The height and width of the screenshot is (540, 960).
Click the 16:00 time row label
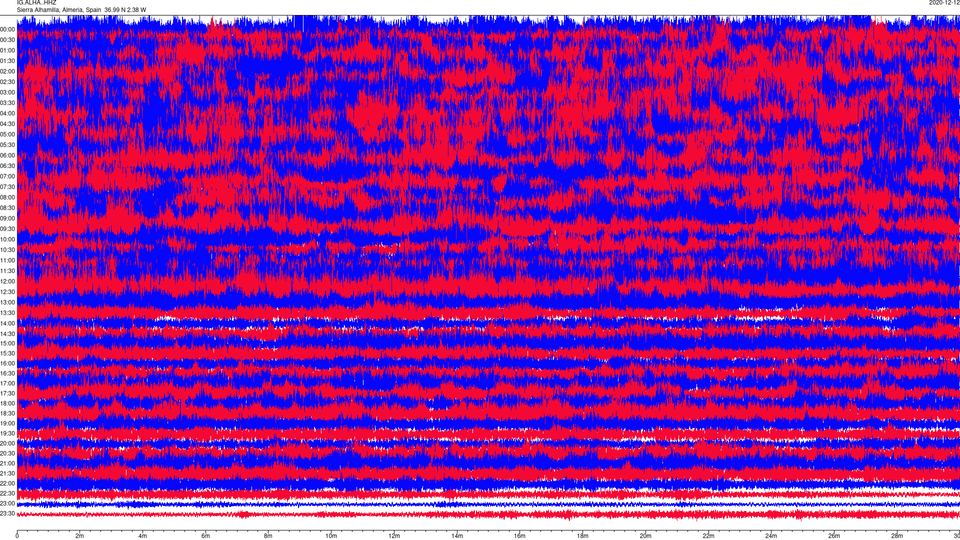[7, 364]
